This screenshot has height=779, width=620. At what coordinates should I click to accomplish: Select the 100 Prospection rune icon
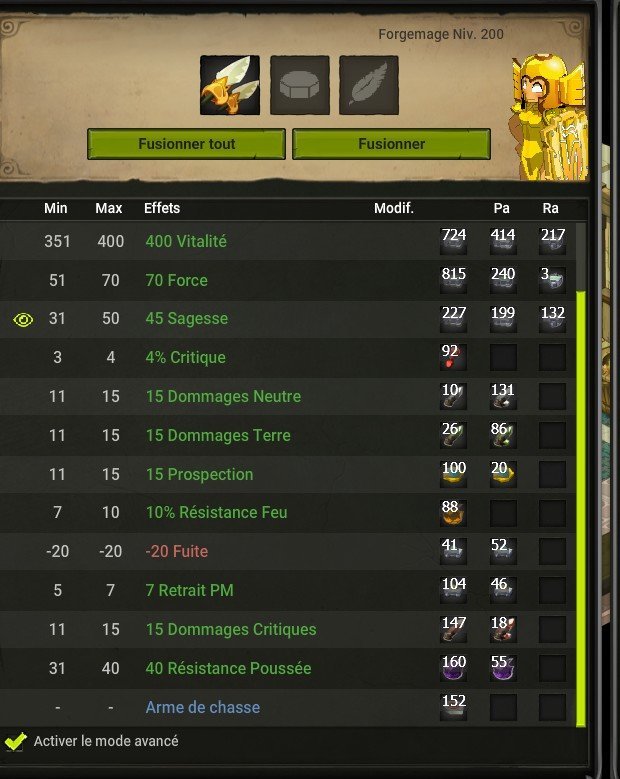[x=453, y=474]
